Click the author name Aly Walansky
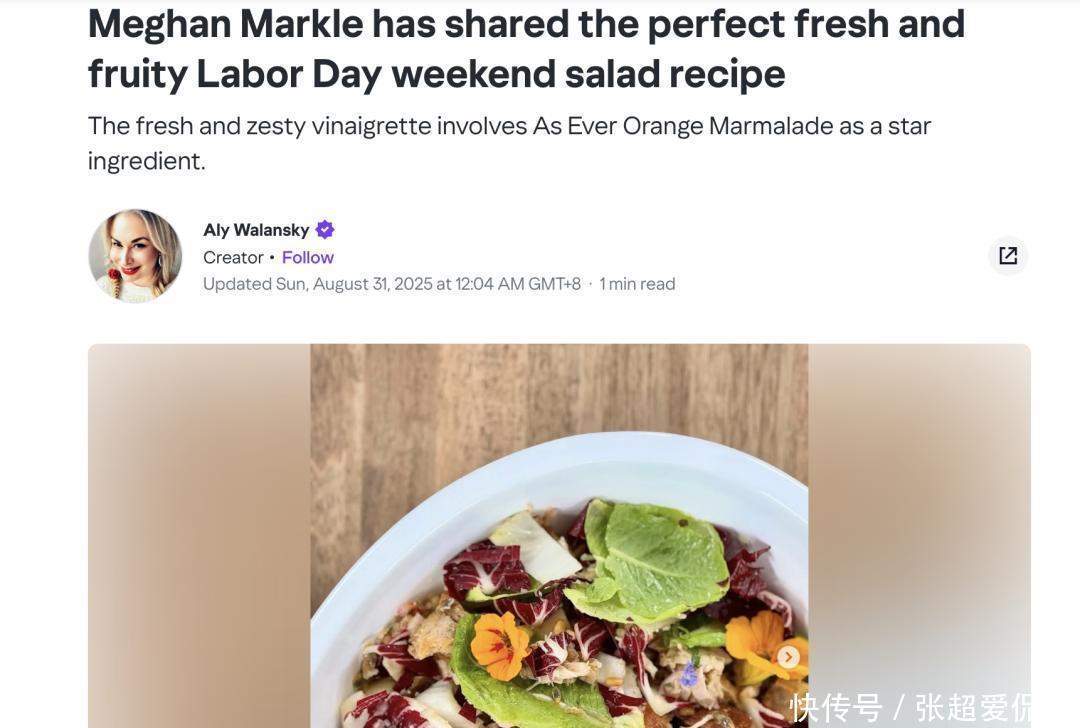The image size is (1080, 728). (x=256, y=230)
